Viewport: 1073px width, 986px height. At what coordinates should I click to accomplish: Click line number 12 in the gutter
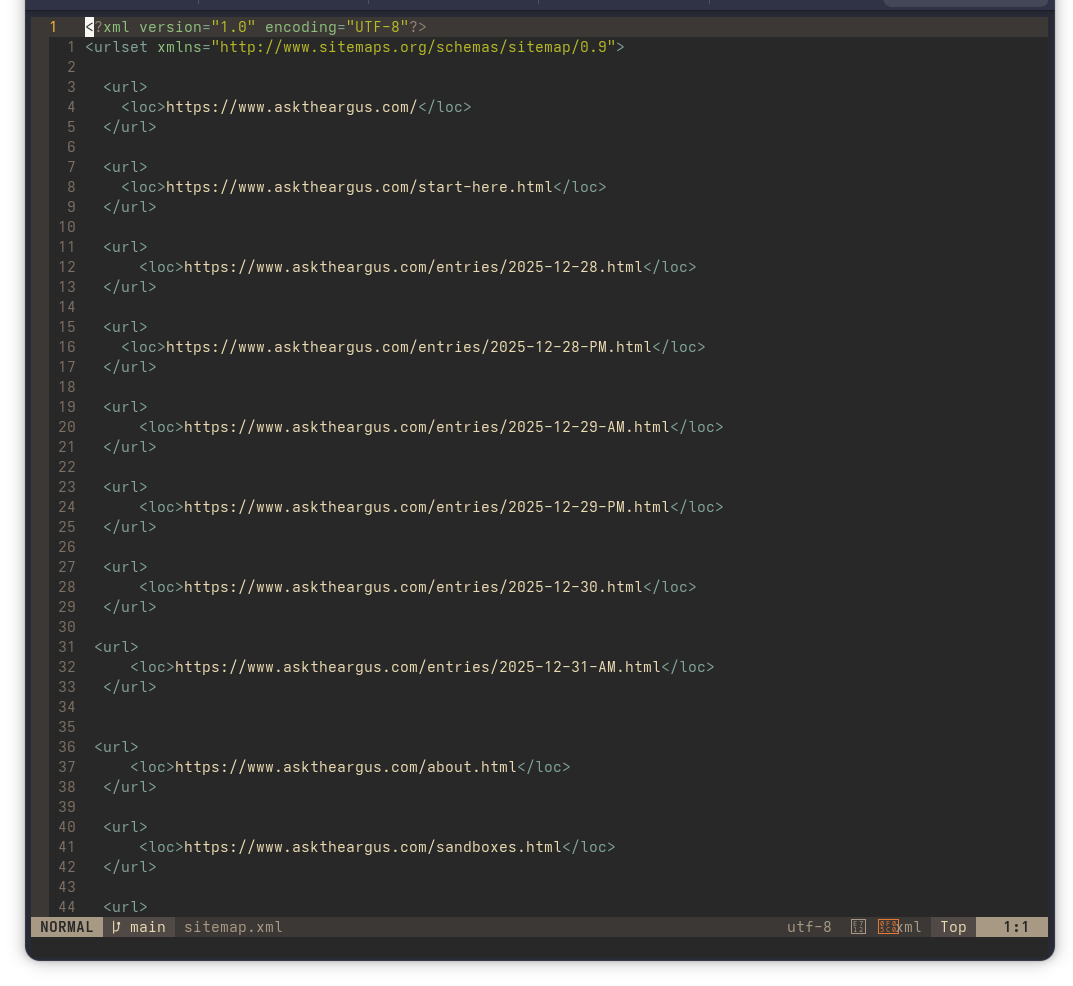tap(66, 267)
